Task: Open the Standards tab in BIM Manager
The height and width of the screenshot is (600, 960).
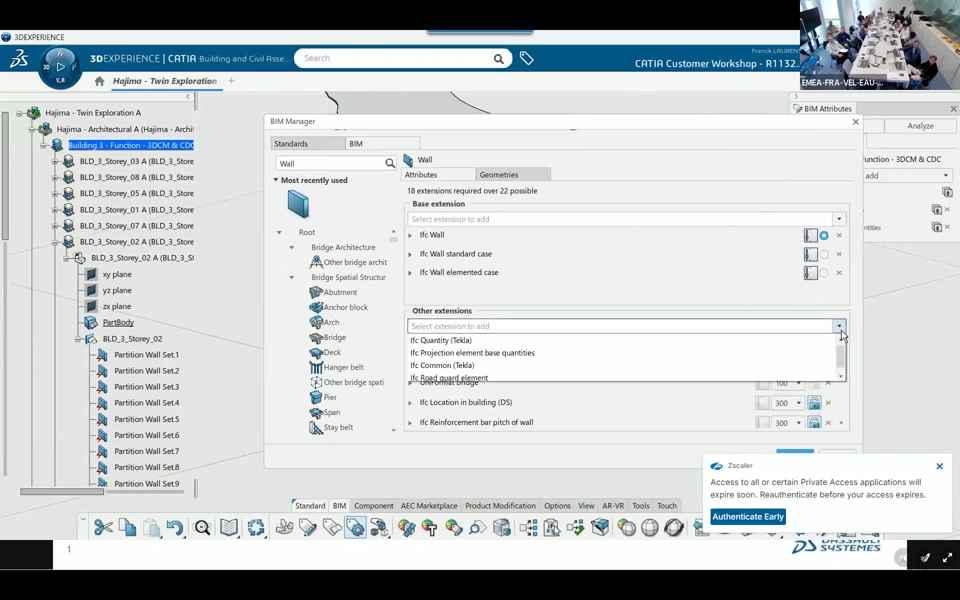Action: click(x=307, y=143)
